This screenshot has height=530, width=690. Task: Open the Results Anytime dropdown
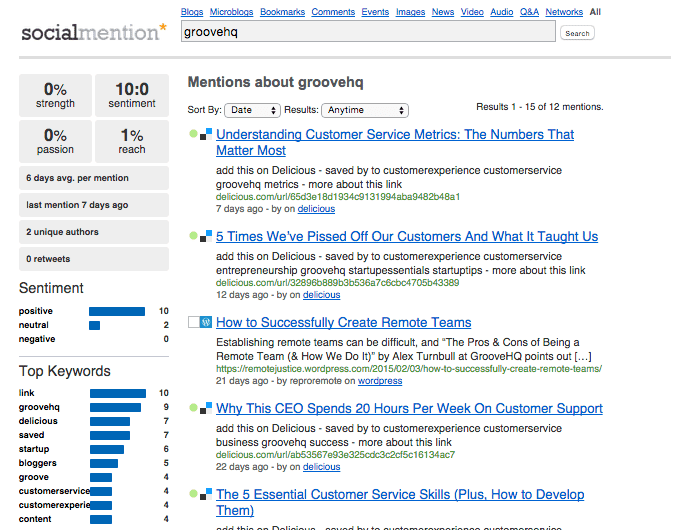[x=364, y=110]
